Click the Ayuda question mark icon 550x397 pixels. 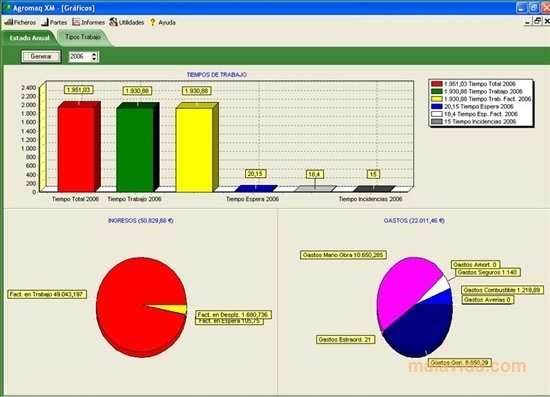(153, 22)
